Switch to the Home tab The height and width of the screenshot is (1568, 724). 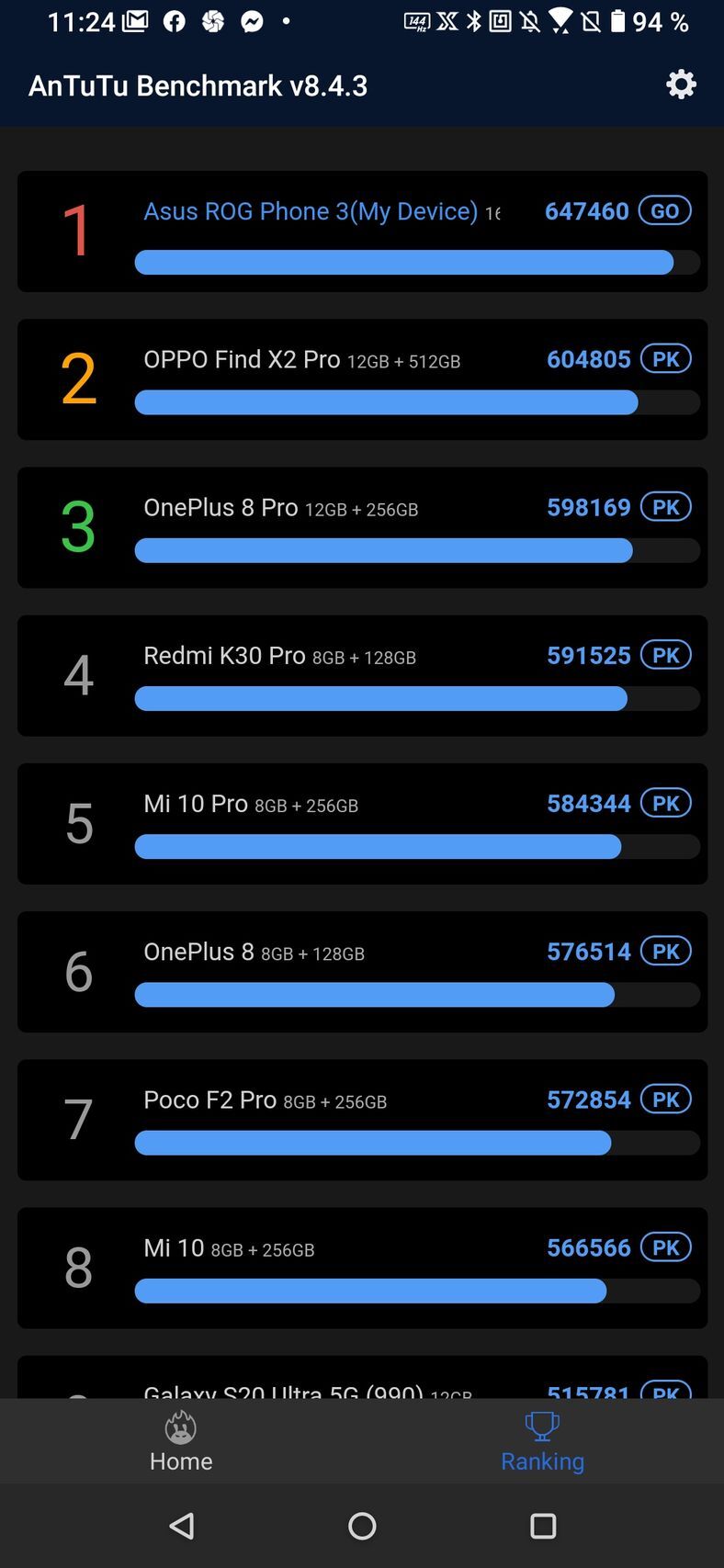coord(180,1442)
